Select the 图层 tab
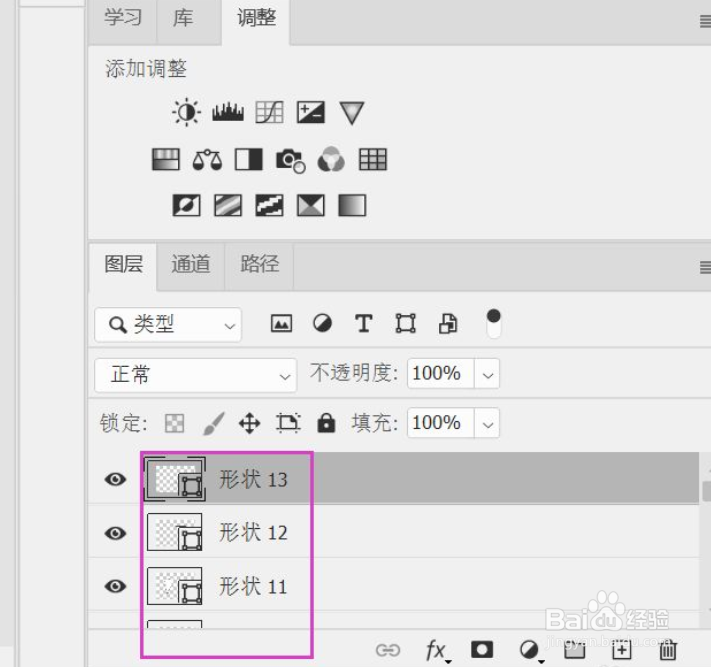The width and height of the screenshot is (711, 667). point(123,264)
